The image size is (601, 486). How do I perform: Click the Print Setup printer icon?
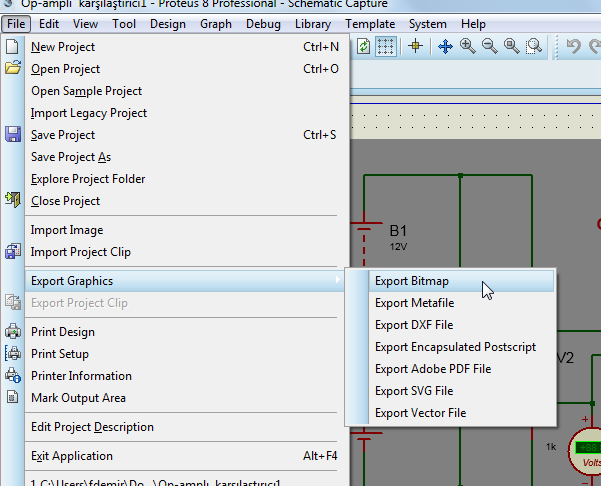tap(13, 353)
